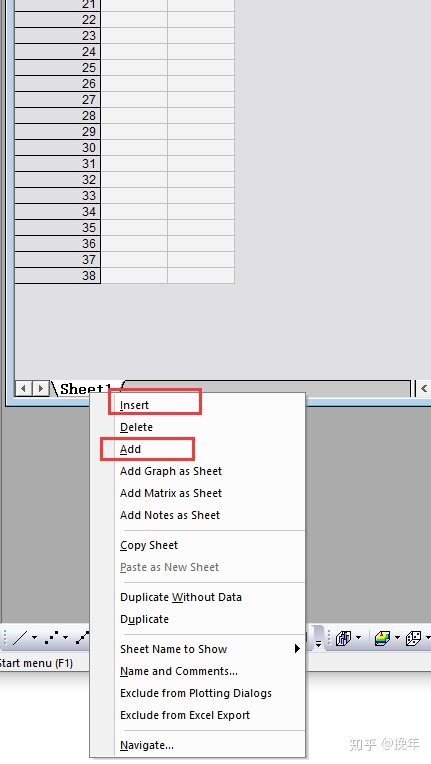Select row header 38
This screenshot has width=431, height=764.
(x=57, y=276)
